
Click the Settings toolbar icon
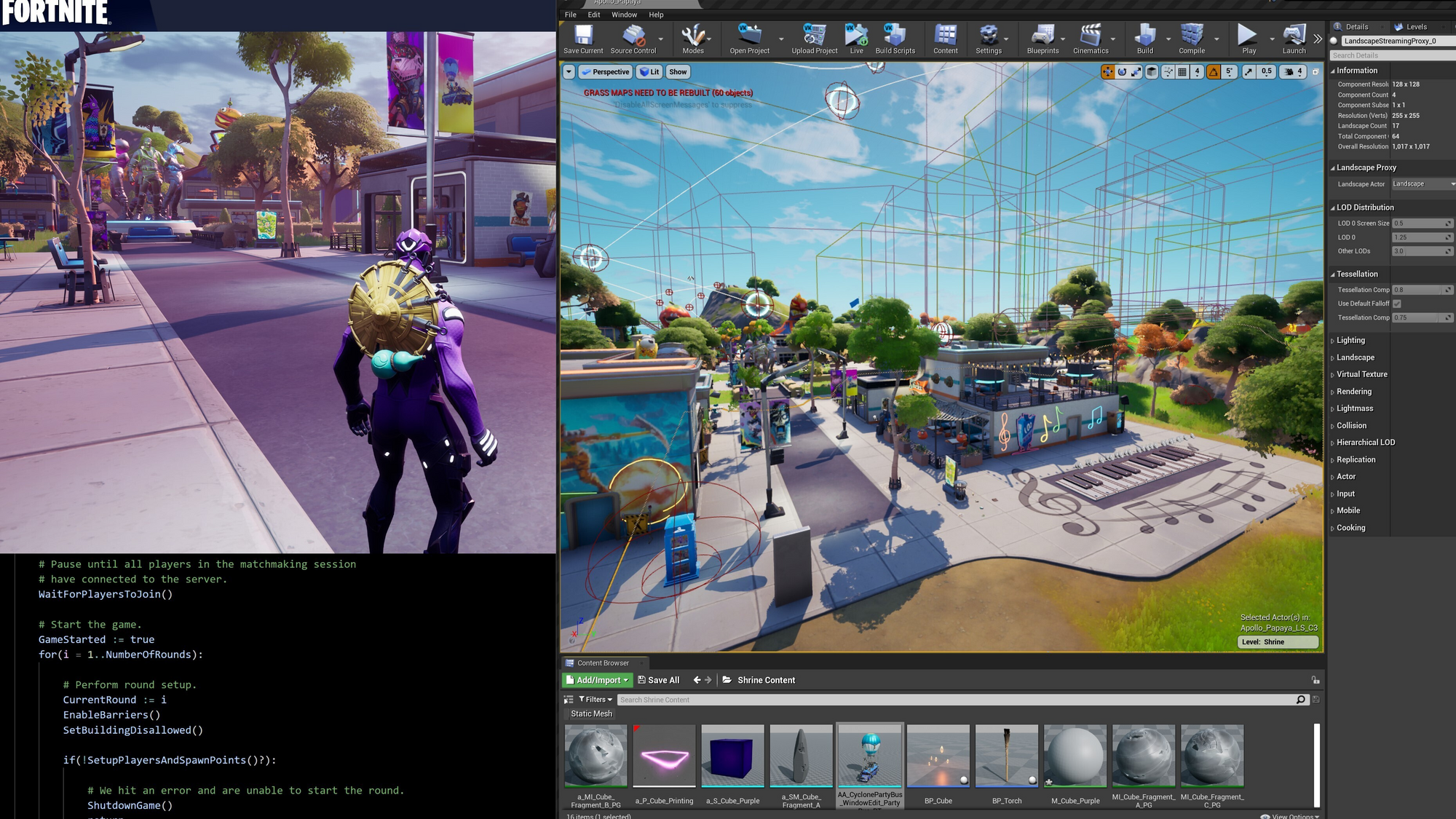(x=988, y=38)
